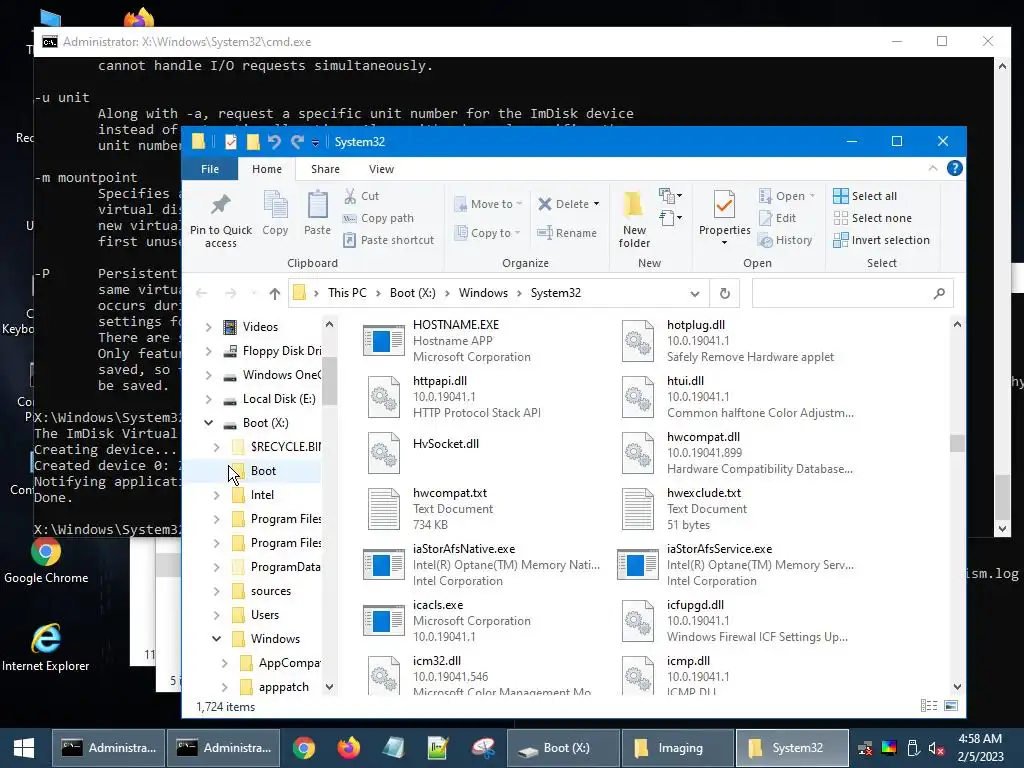Click cmd window scrollbar down arrow

pyautogui.click(x=1002, y=529)
